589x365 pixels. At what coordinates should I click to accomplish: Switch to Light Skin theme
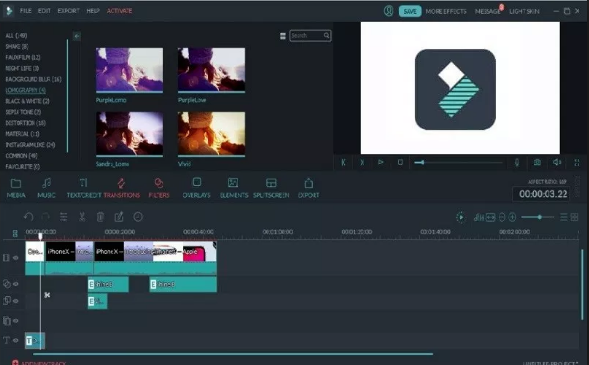point(524,12)
